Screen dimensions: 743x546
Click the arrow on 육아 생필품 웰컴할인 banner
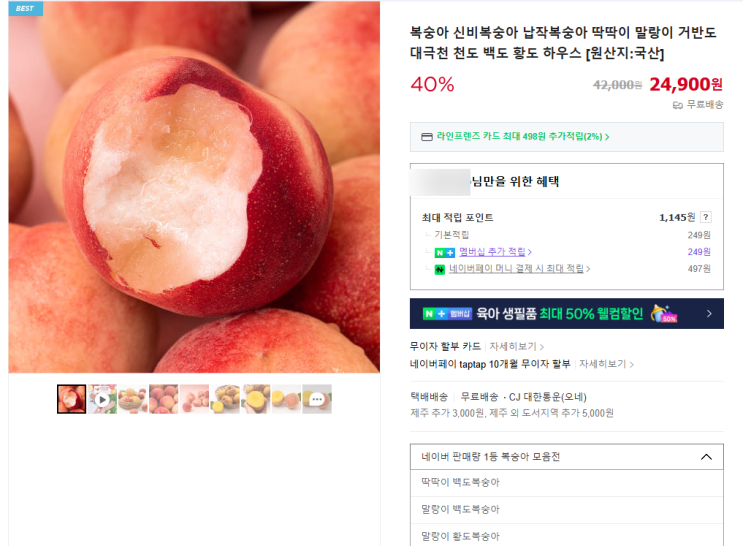coord(709,313)
